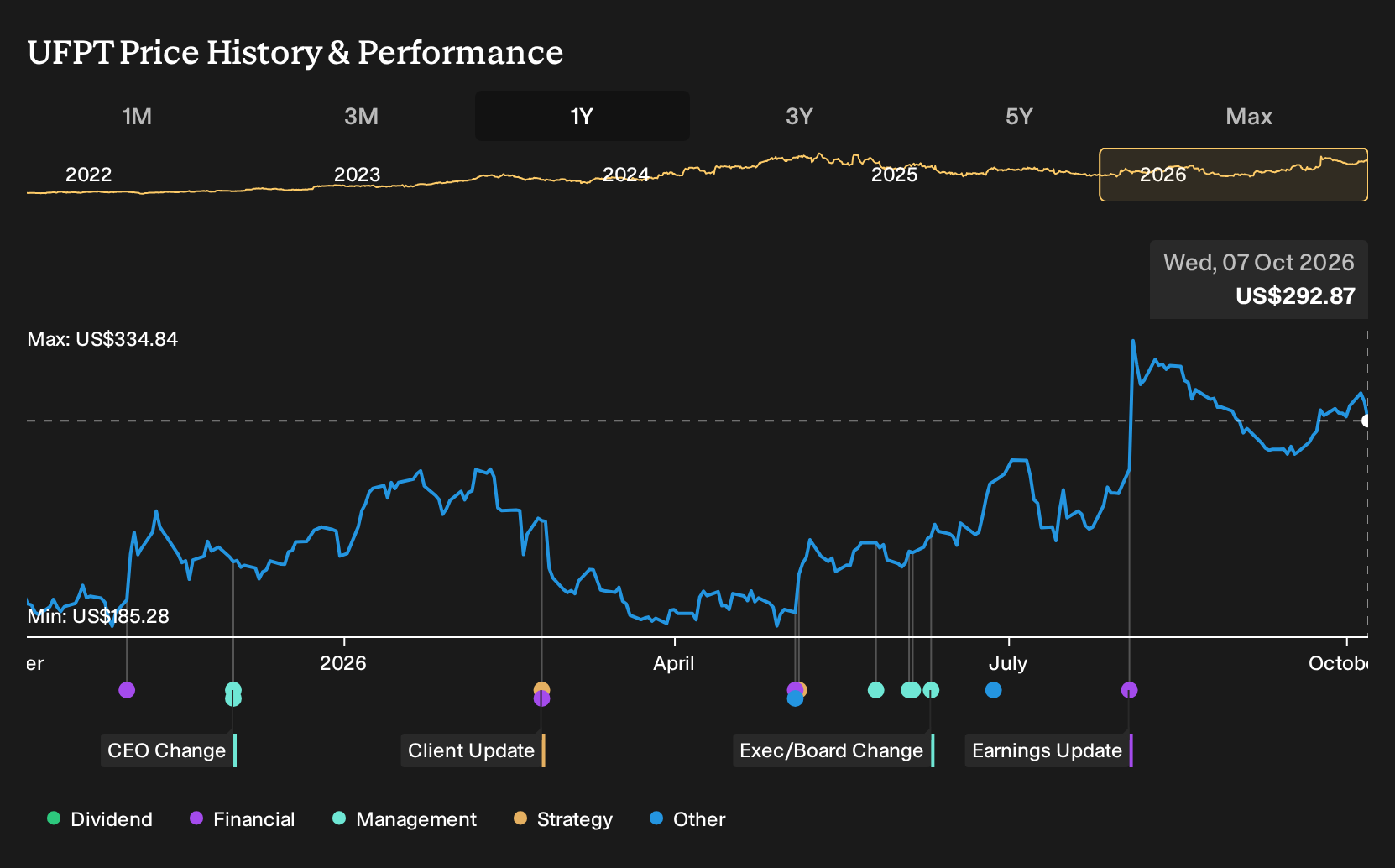This screenshot has height=868, width=1395.
Task: Open the Exec/Board Change event label
Action: tap(833, 750)
